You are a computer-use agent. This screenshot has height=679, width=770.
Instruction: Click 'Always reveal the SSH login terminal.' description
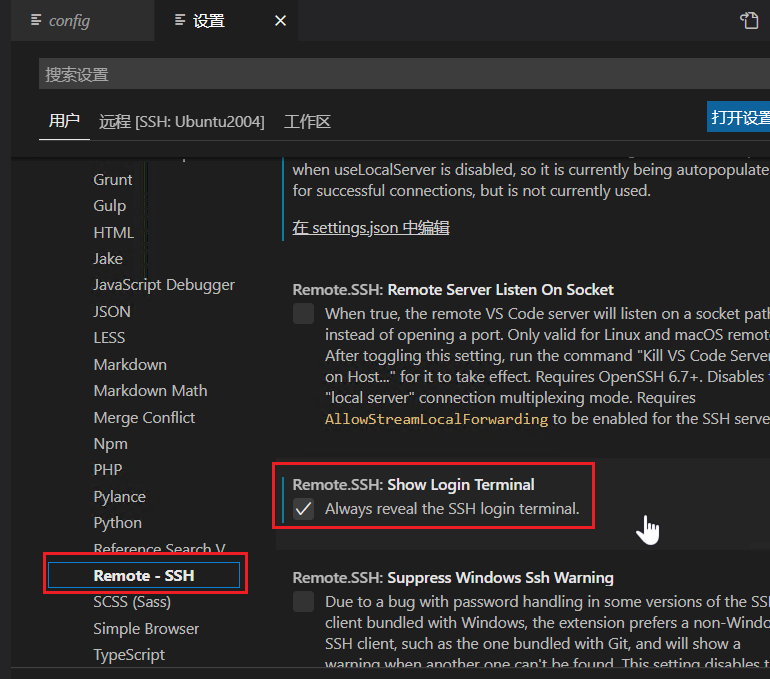[452, 509]
